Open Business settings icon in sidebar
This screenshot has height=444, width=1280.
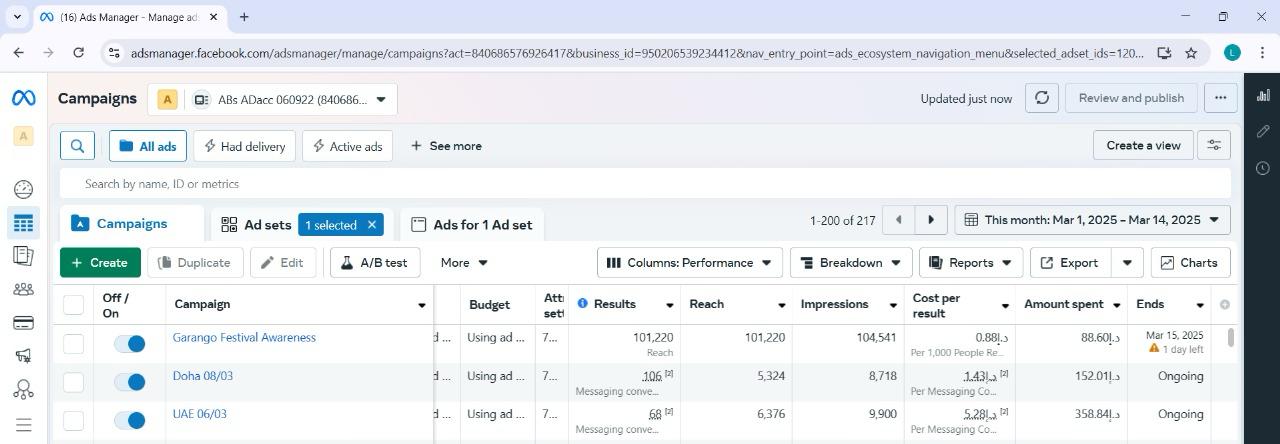[x=23, y=390]
